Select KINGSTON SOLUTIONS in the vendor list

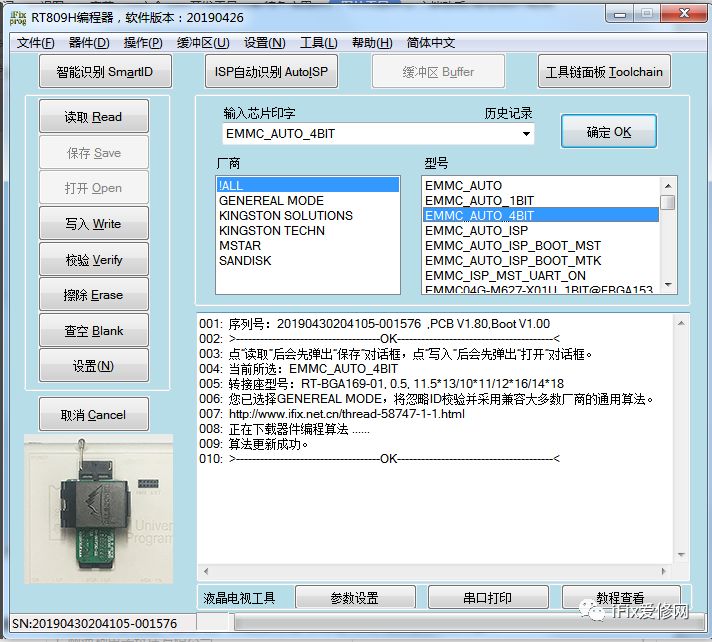coord(286,215)
